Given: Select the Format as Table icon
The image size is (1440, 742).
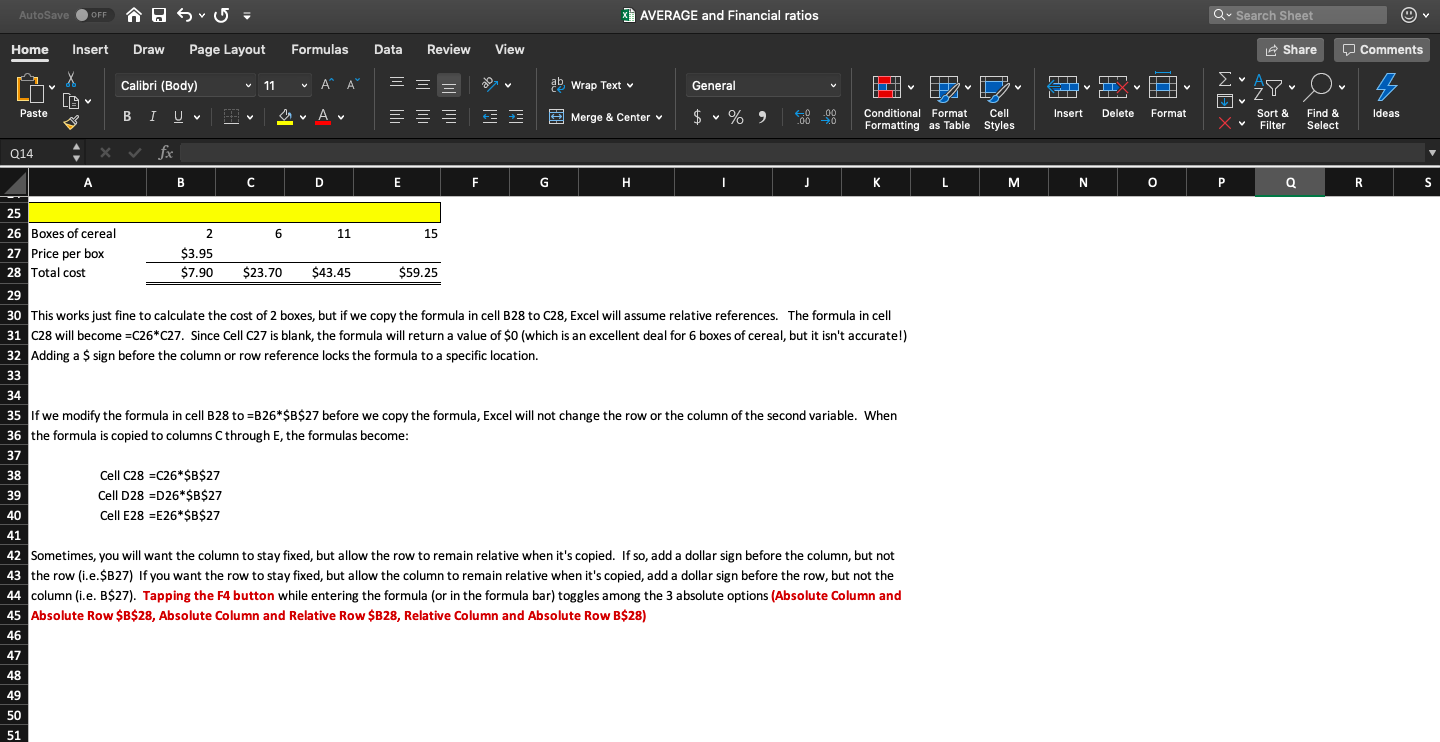Looking at the screenshot, I should (943, 88).
